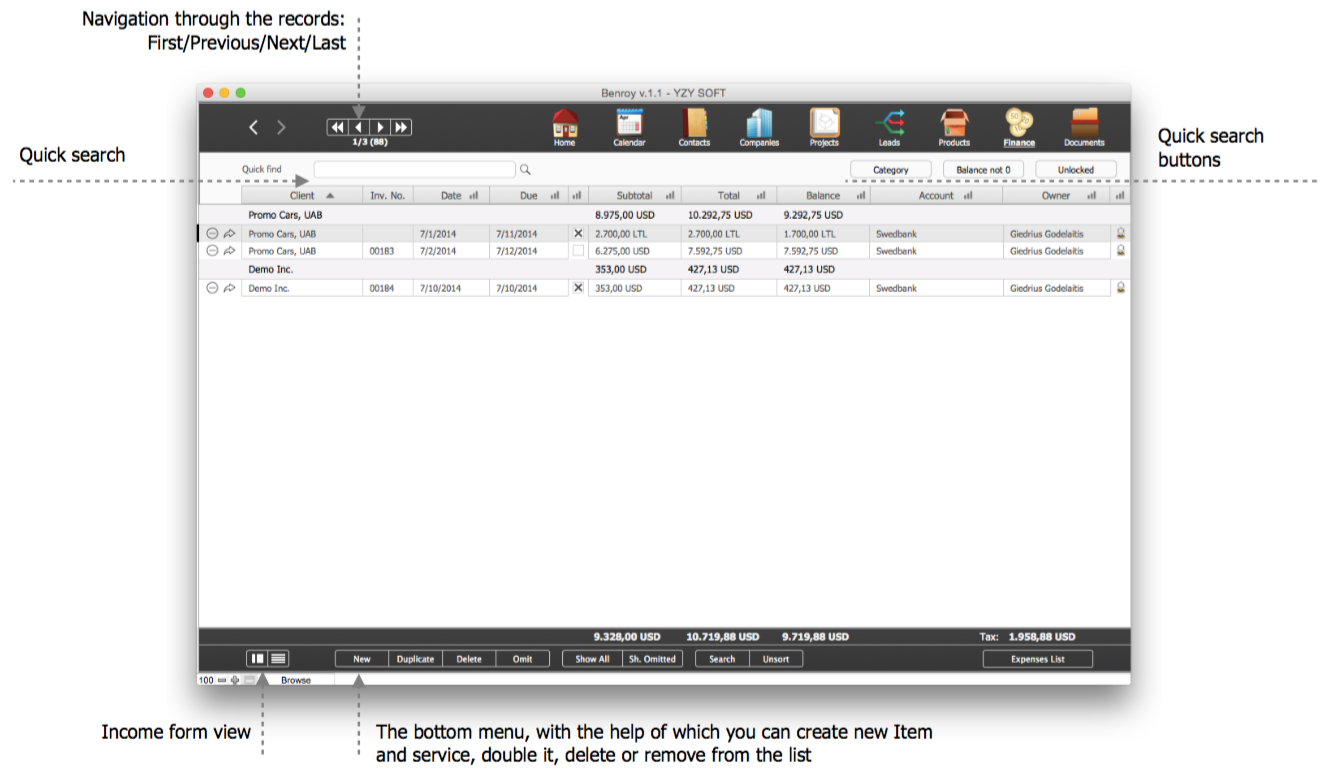Toggle the checkbox on invoice 00184 row

[578, 288]
